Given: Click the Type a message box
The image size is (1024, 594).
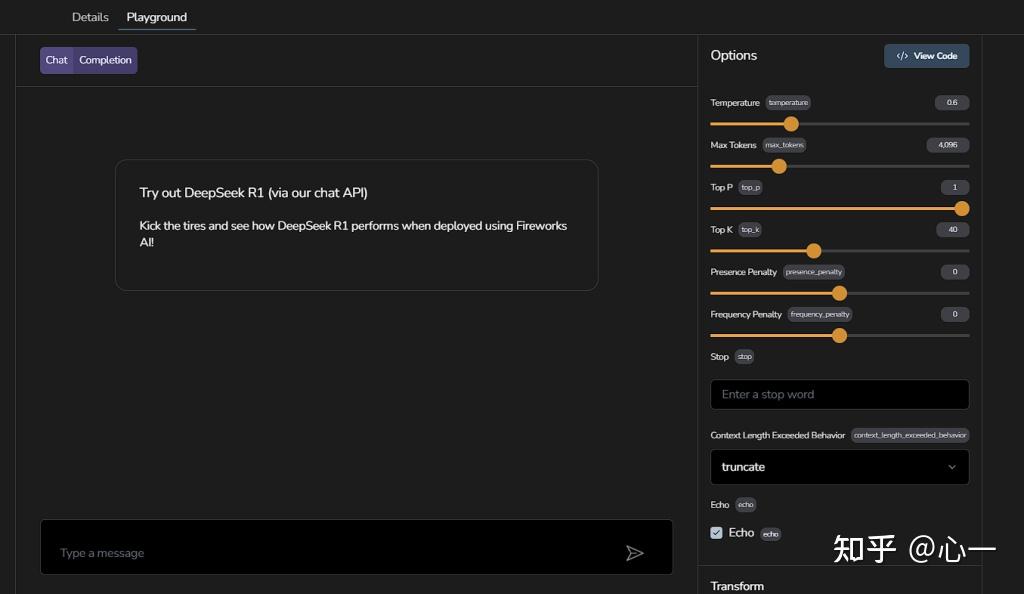Looking at the screenshot, I should coord(330,553).
